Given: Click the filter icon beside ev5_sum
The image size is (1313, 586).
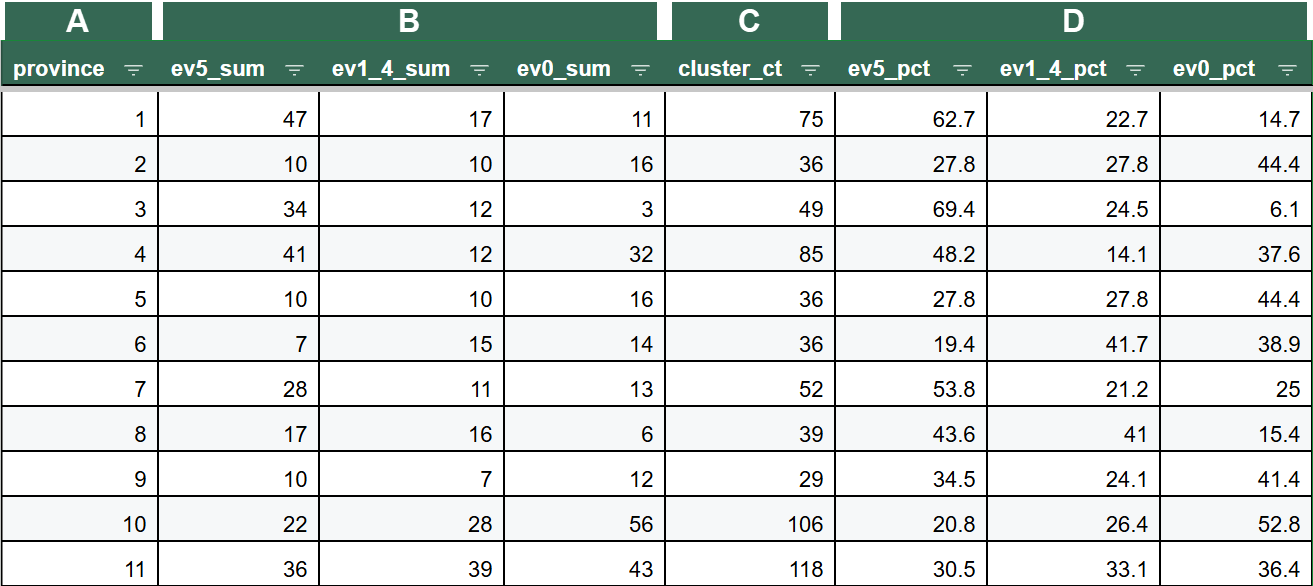Looking at the screenshot, I should (295, 68).
